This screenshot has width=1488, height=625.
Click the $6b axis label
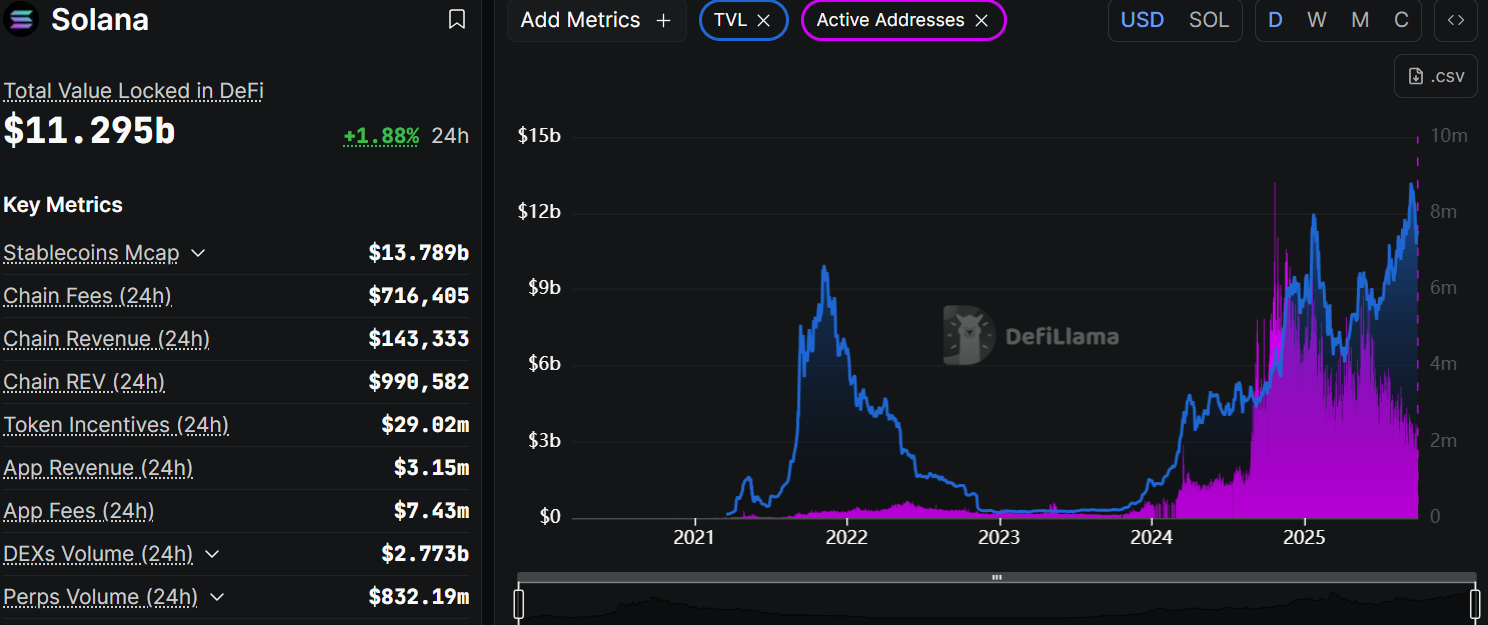[544, 364]
